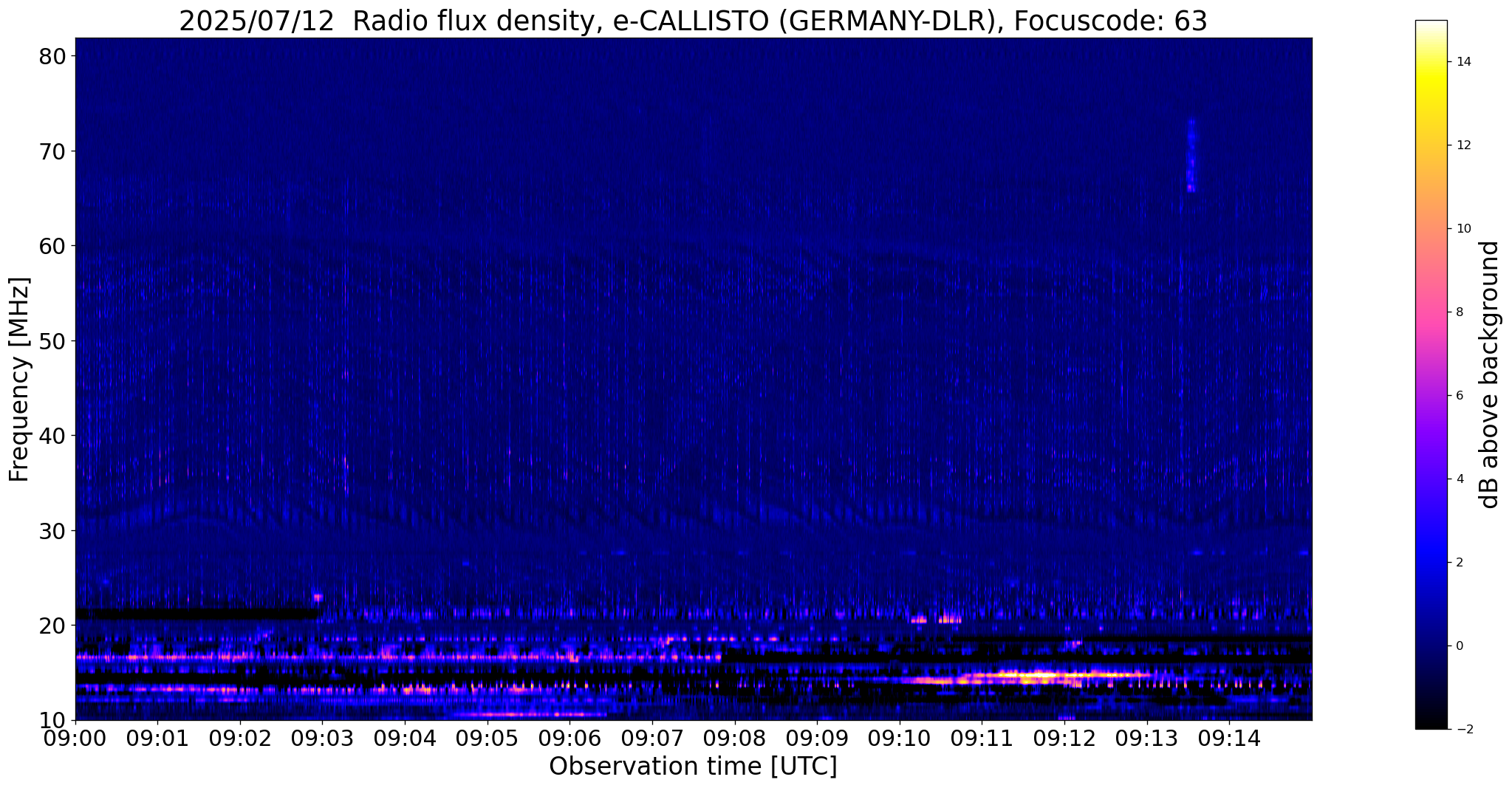The image size is (1512, 788).
Task: Click the 09:00 time tick label
Action: pos(75,739)
